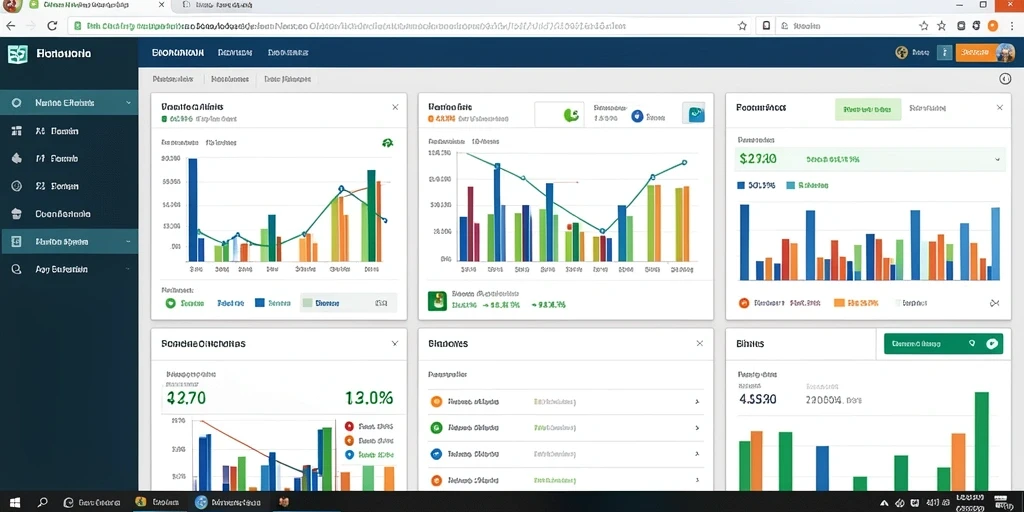This screenshot has height=512, width=1024.
Task: Open the sidebar item with grid icon
Action: (x=69, y=131)
